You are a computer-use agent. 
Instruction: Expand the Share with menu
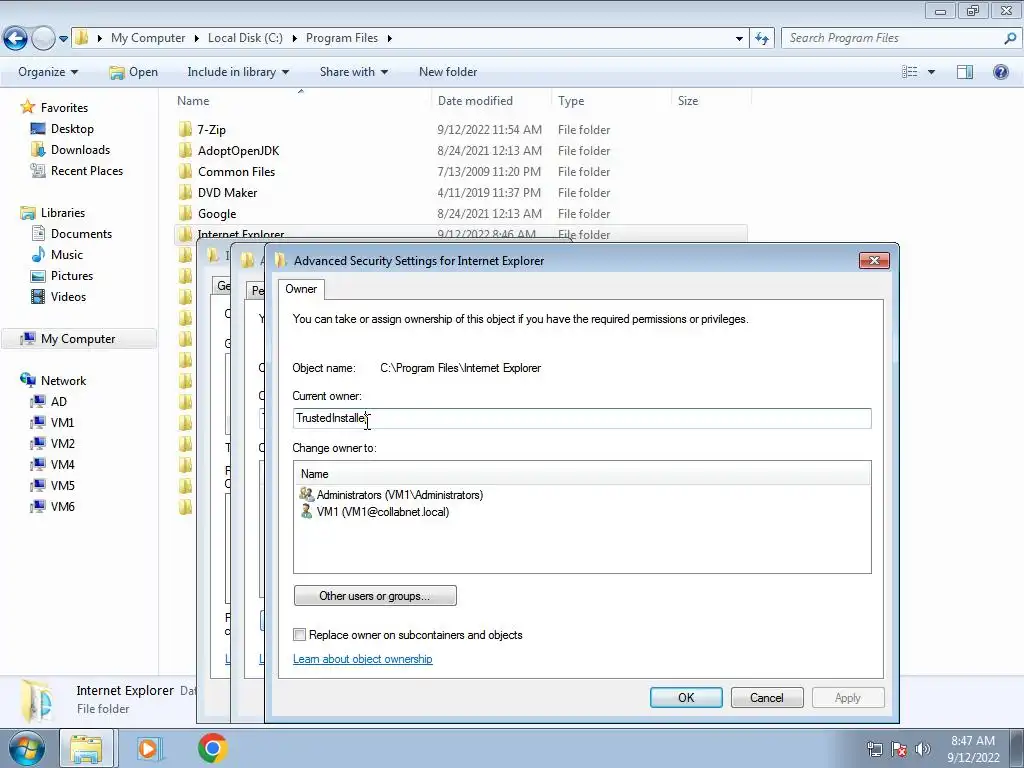coord(353,72)
